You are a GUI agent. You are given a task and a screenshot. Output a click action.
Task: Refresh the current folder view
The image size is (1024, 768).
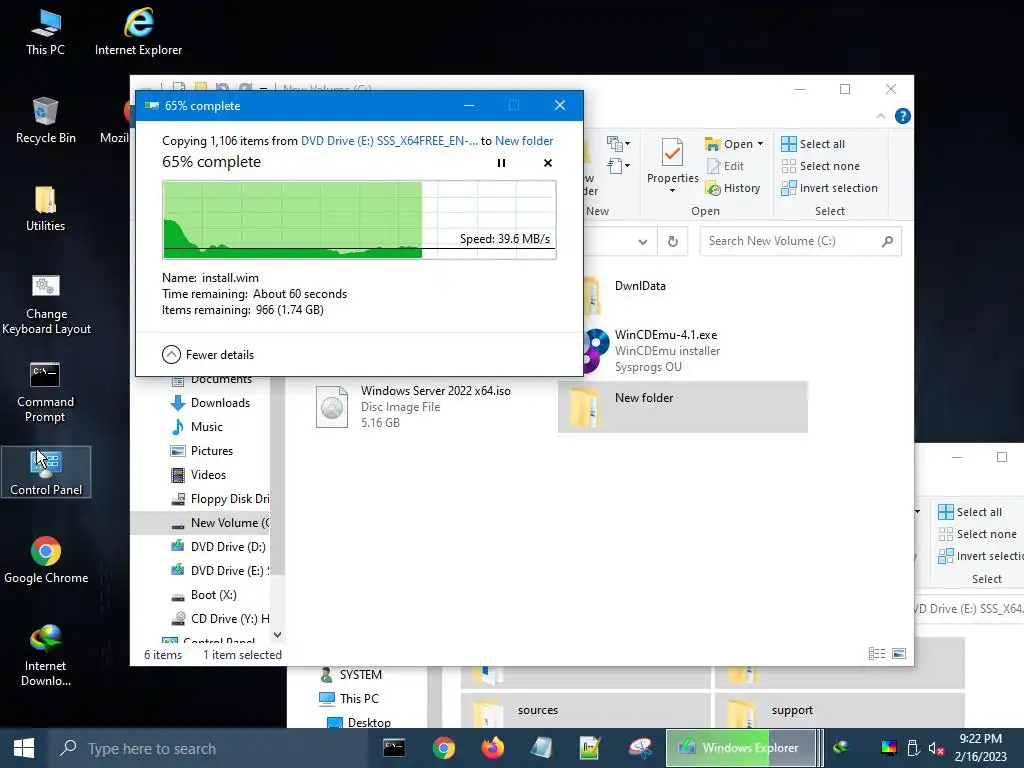pos(673,242)
